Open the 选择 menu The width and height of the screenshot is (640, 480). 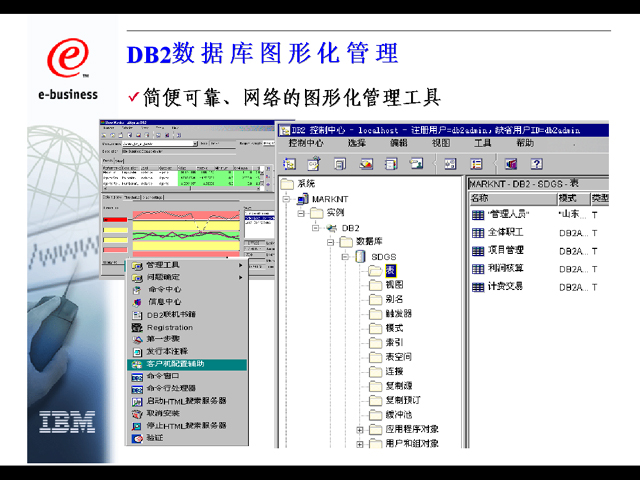[x=357, y=143]
